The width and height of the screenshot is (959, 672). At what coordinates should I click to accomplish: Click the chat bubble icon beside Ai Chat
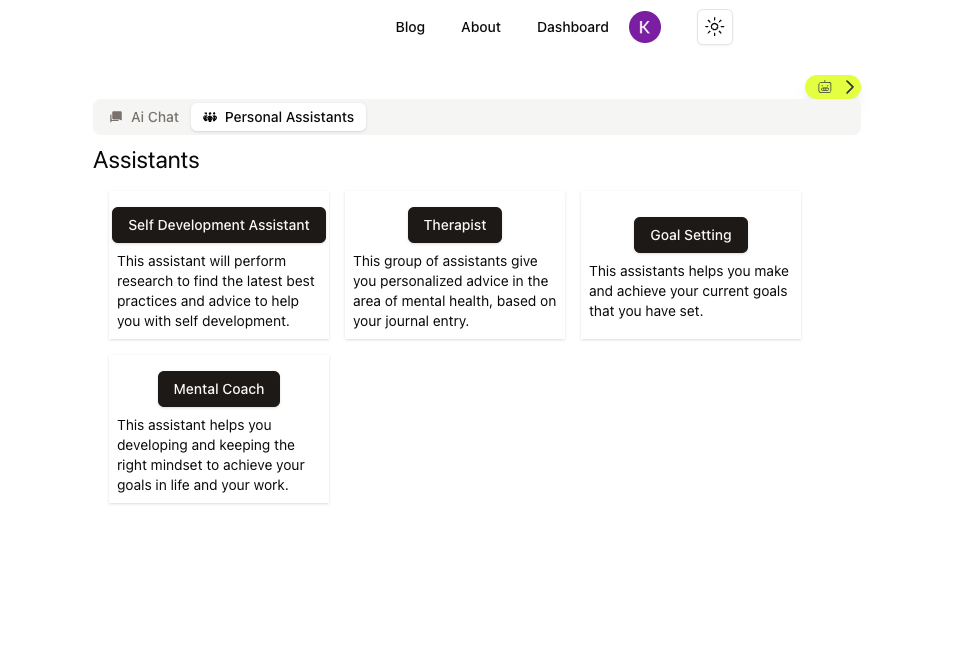coord(116,117)
